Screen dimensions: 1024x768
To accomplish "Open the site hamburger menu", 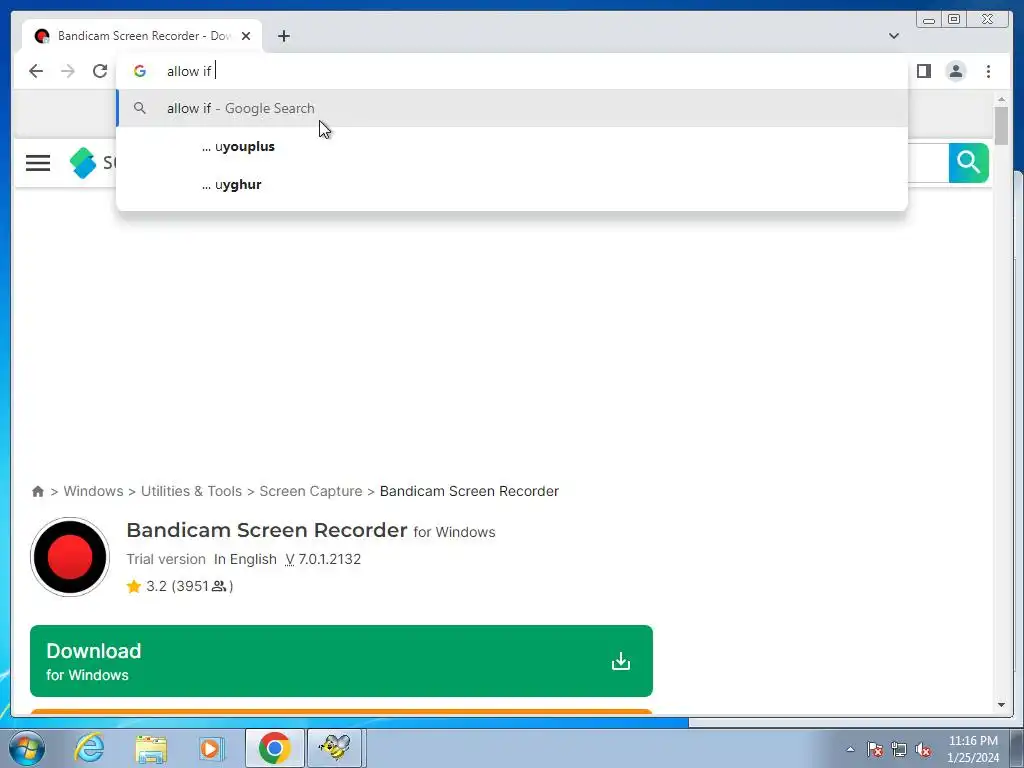I will pos(38,163).
